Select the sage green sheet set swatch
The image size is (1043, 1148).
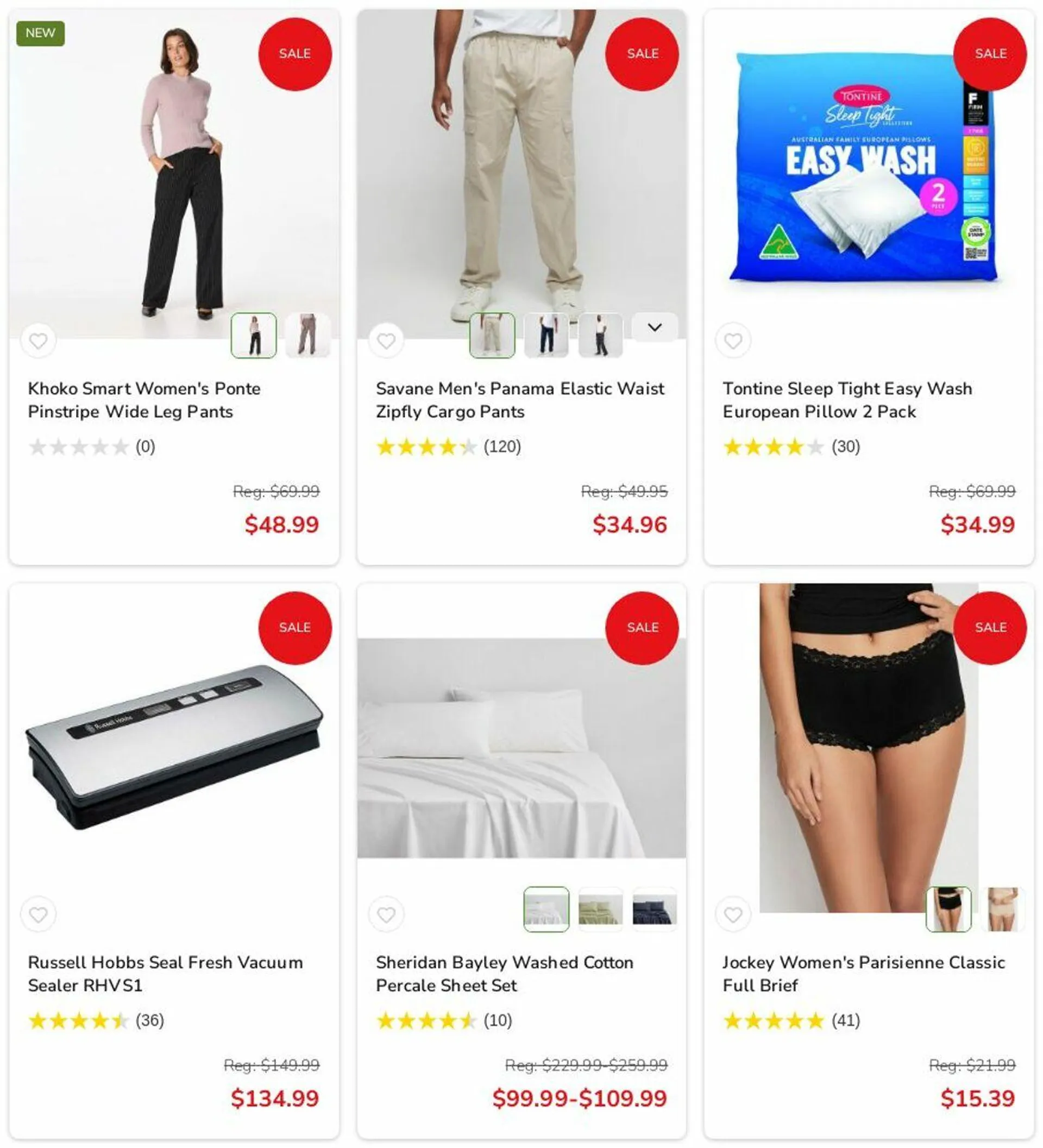[600, 910]
